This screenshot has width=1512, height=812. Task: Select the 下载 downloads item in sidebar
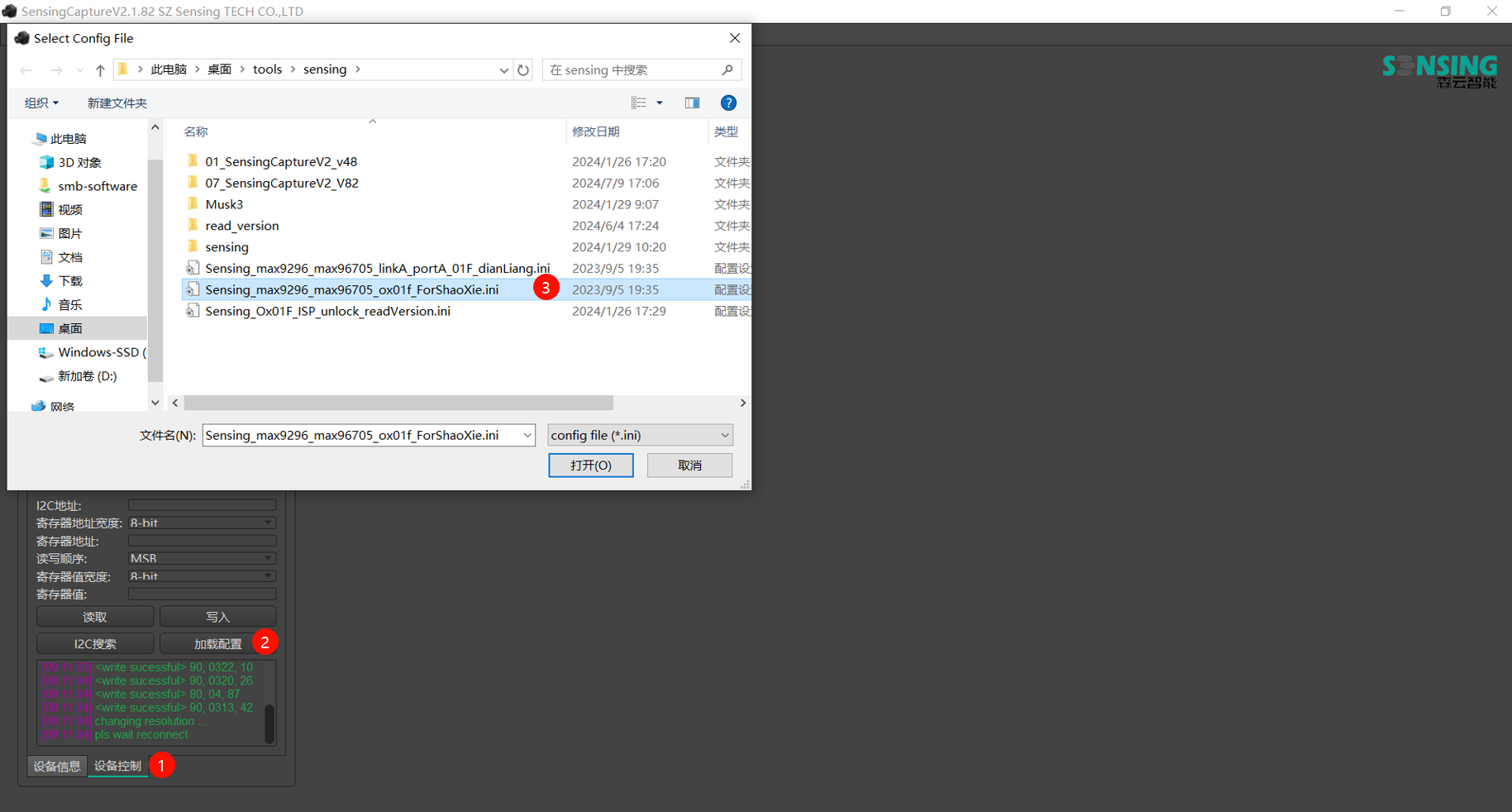(x=70, y=281)
